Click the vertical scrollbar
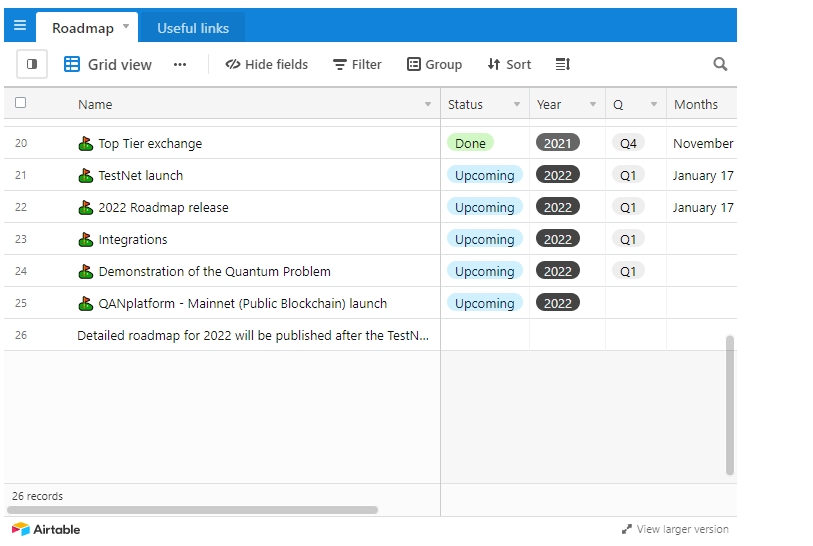Screen dimensions: 813x546 point(730,405)
